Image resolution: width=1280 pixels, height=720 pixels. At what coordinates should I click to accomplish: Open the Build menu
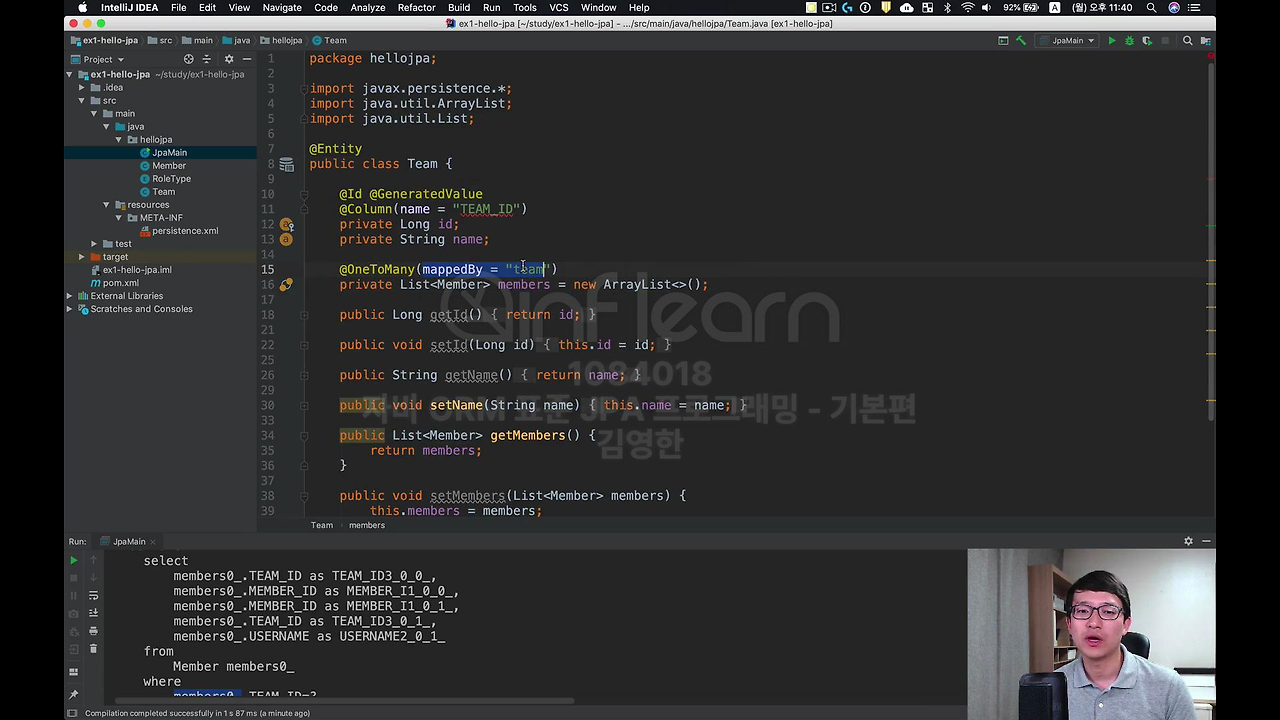[459, 8]
